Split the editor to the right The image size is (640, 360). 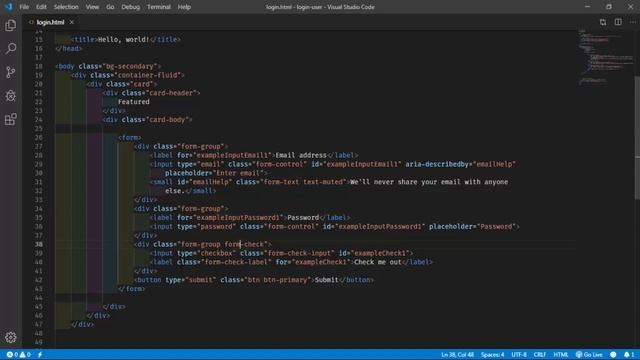(618, 22)
